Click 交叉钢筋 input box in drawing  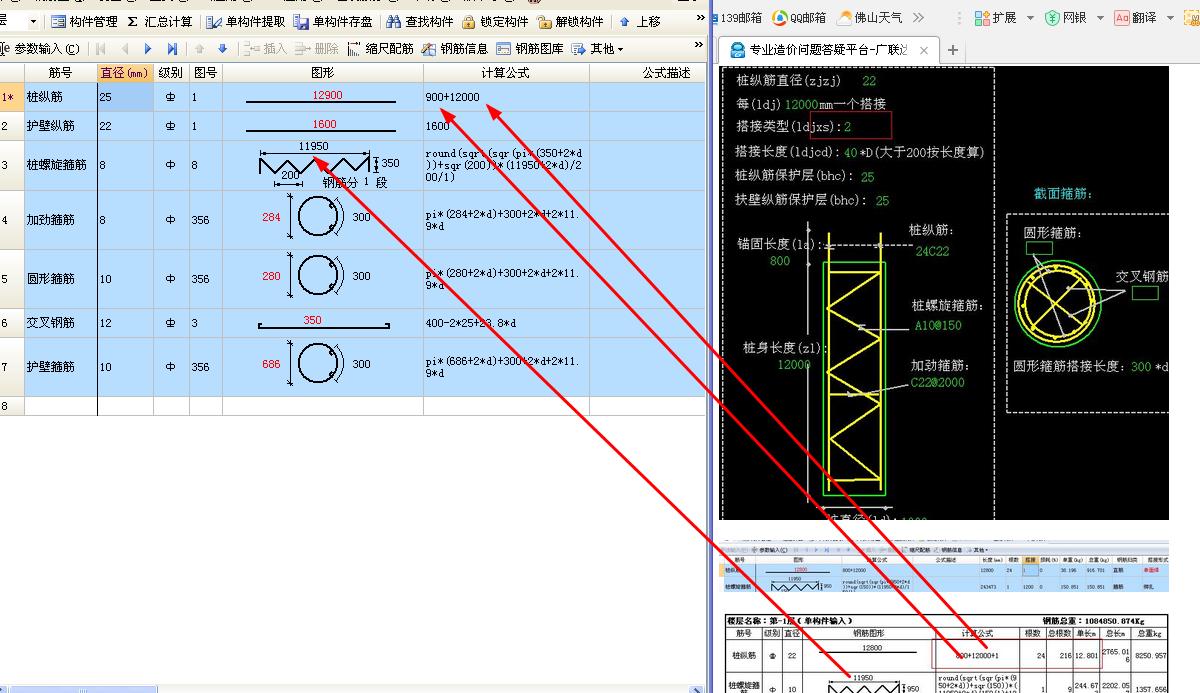[1145, 293]
